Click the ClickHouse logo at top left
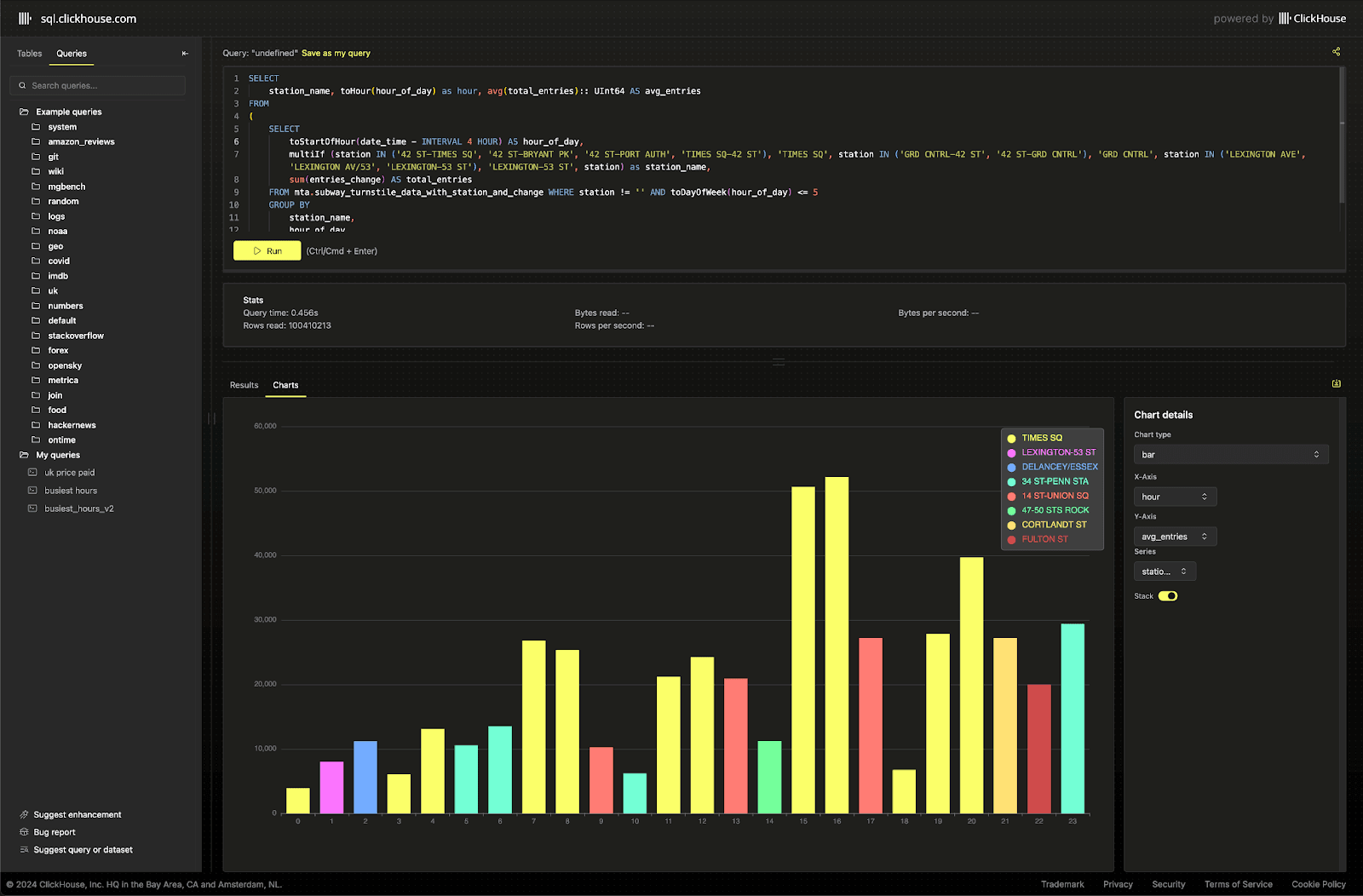 coord(25,18)
